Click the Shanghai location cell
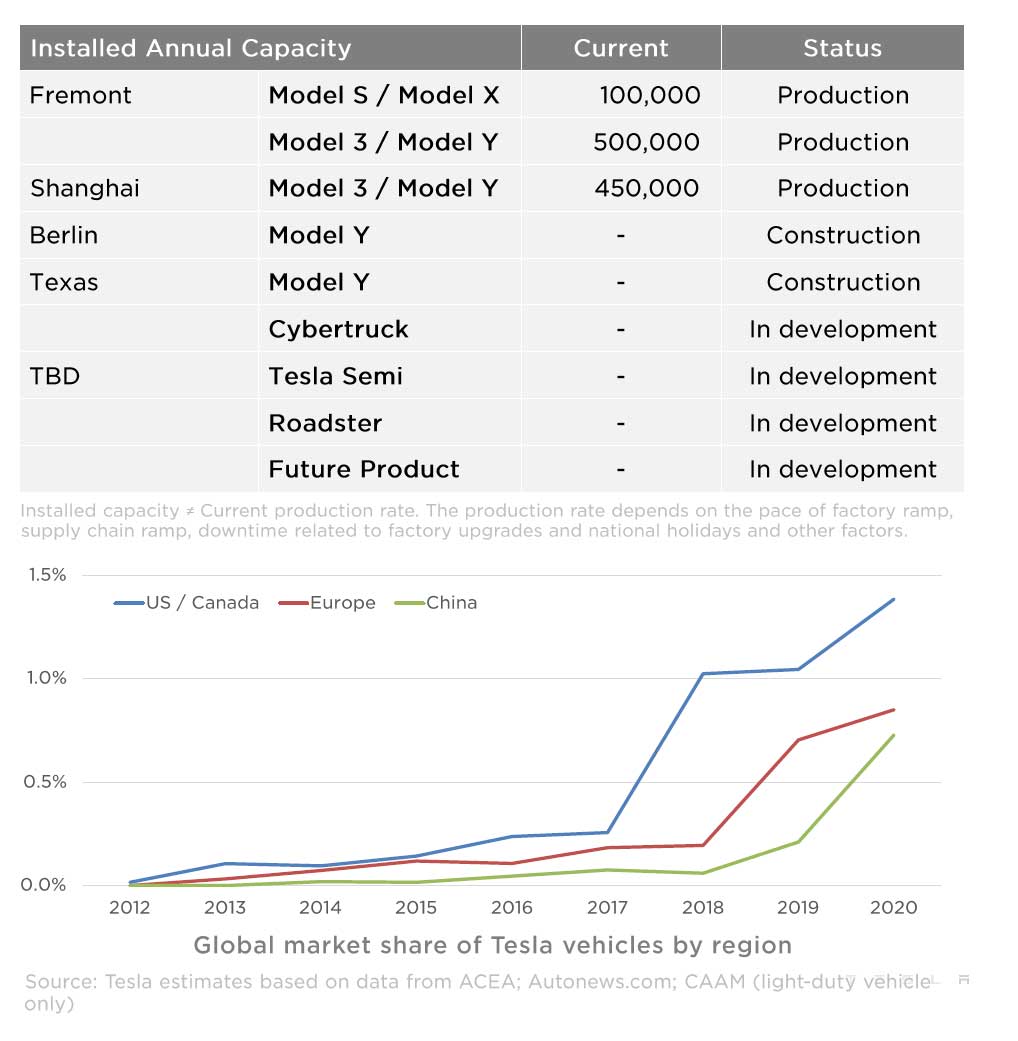 [85, 188]
